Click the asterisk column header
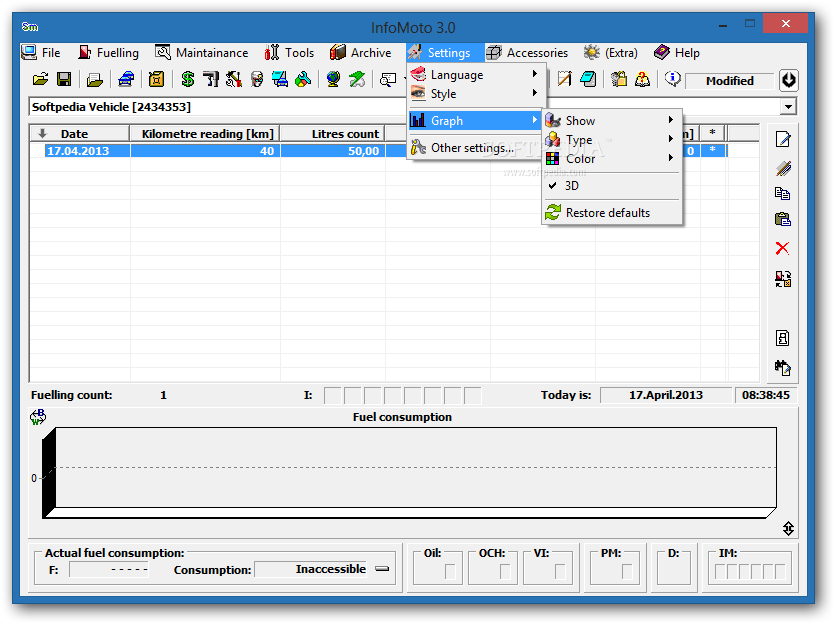 [x=712, y=133]
